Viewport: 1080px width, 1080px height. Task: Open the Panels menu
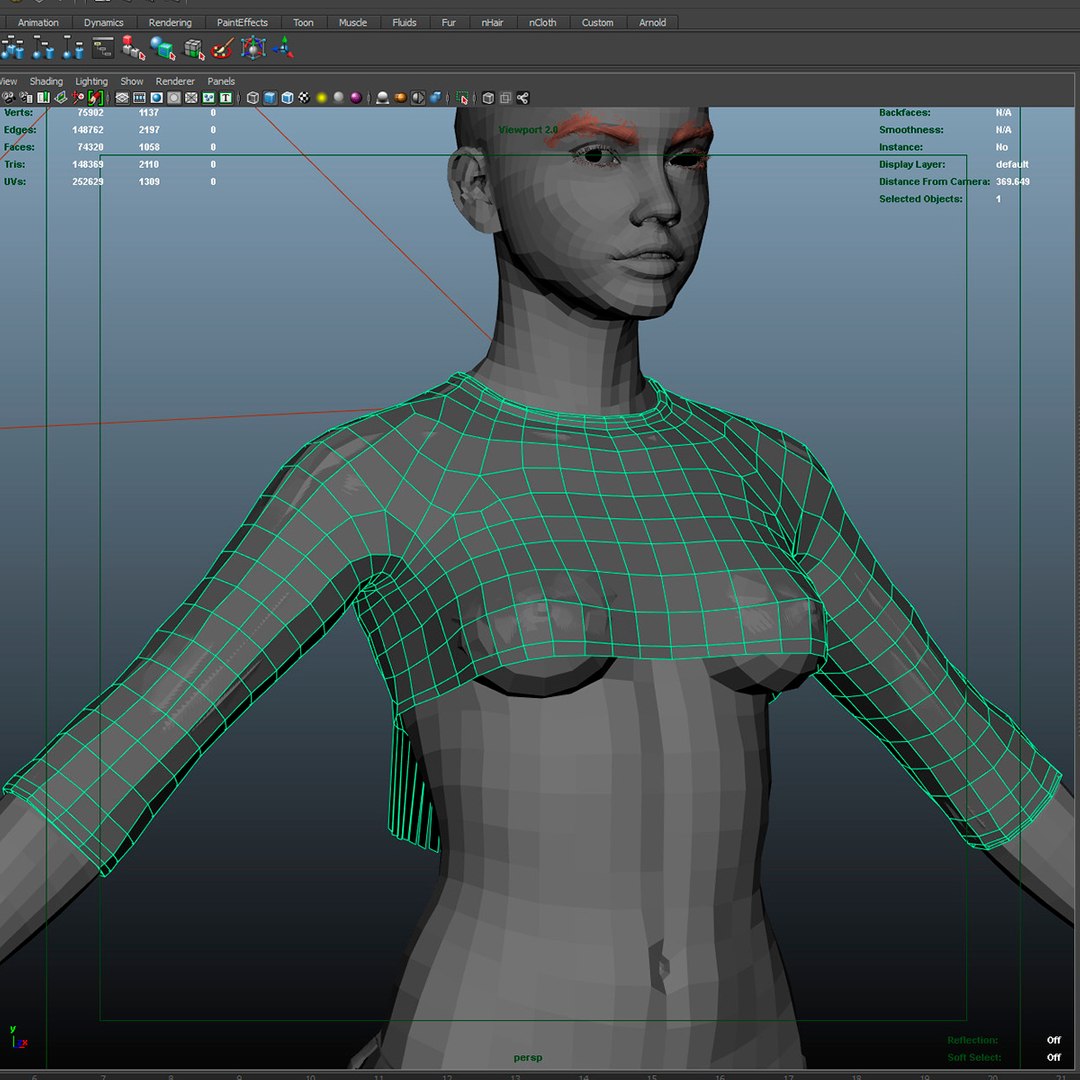221,81
